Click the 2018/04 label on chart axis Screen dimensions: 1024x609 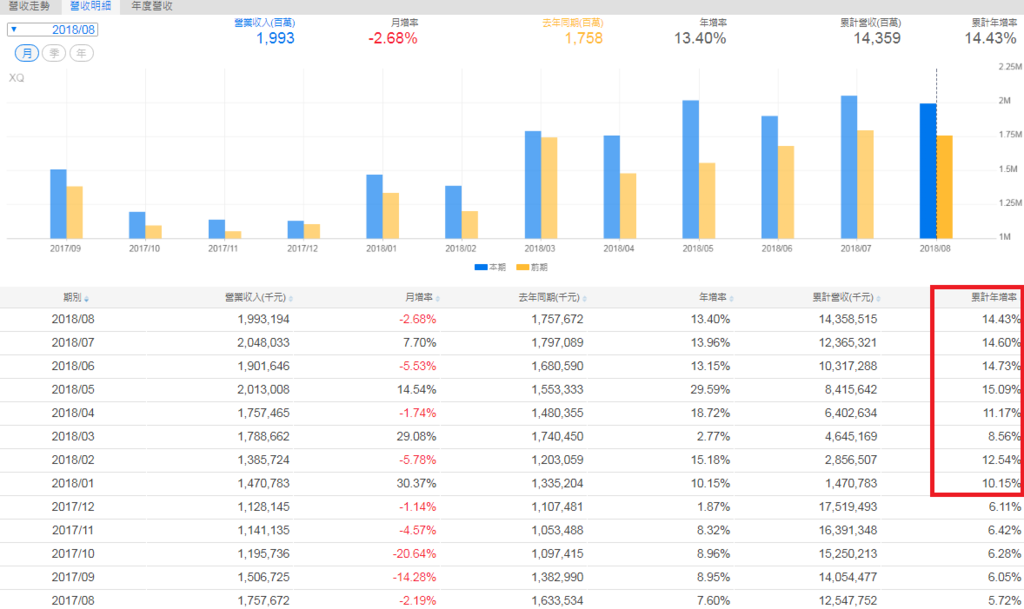(x=618, y=249)
